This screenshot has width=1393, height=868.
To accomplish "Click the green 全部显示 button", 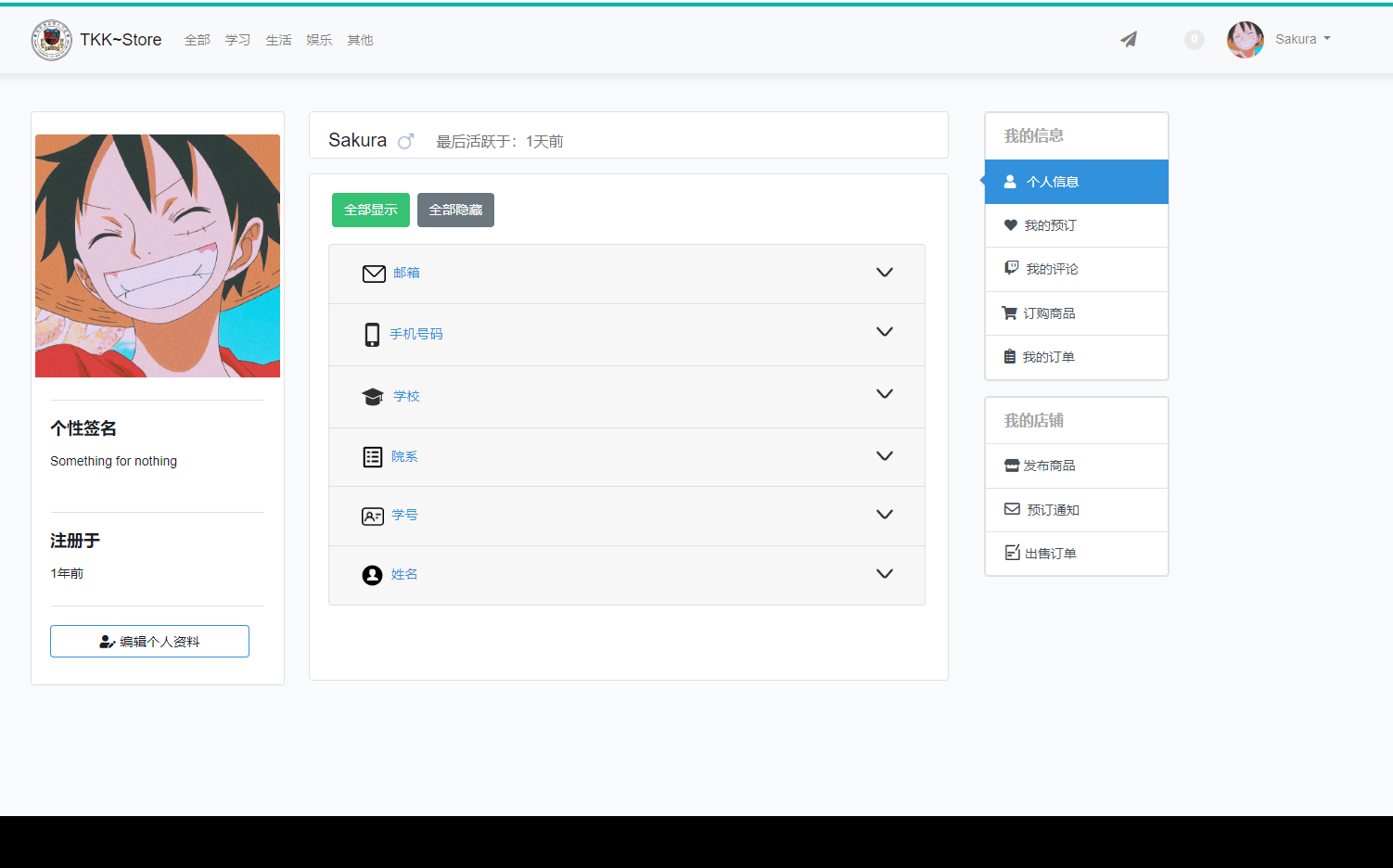I will 371,210.
